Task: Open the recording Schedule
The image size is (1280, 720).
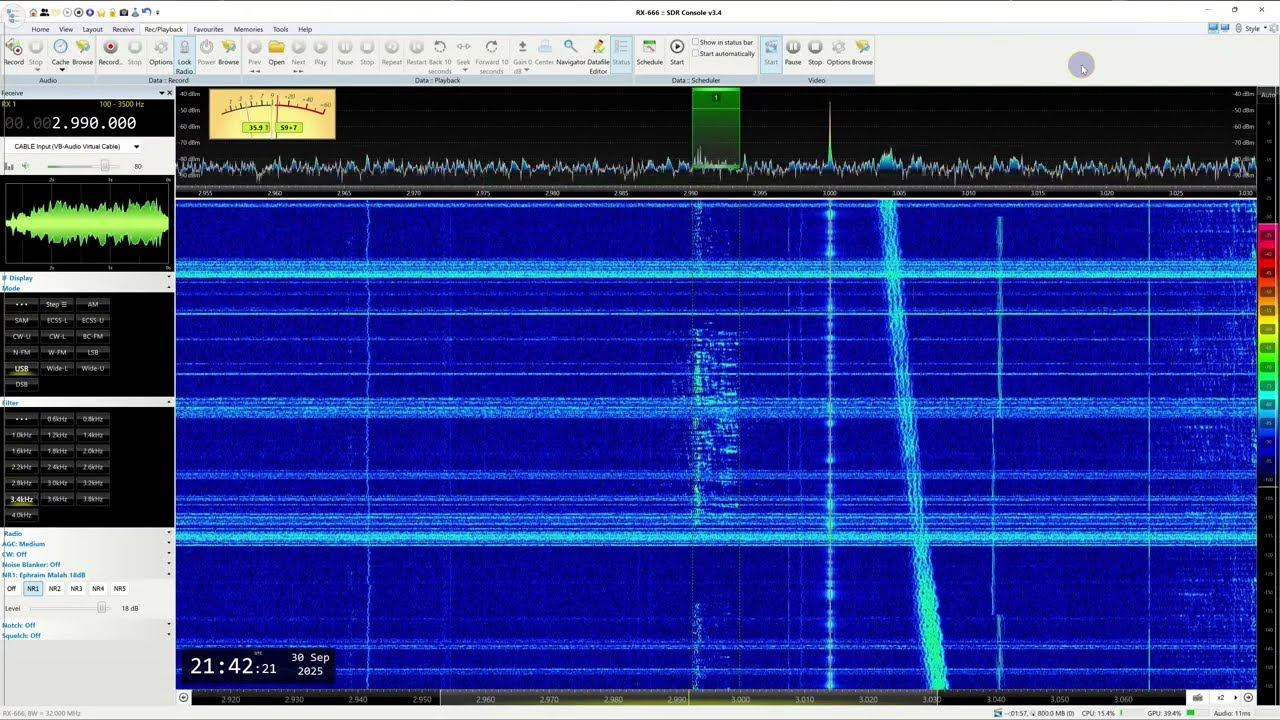Action: [x=649, y=52]
